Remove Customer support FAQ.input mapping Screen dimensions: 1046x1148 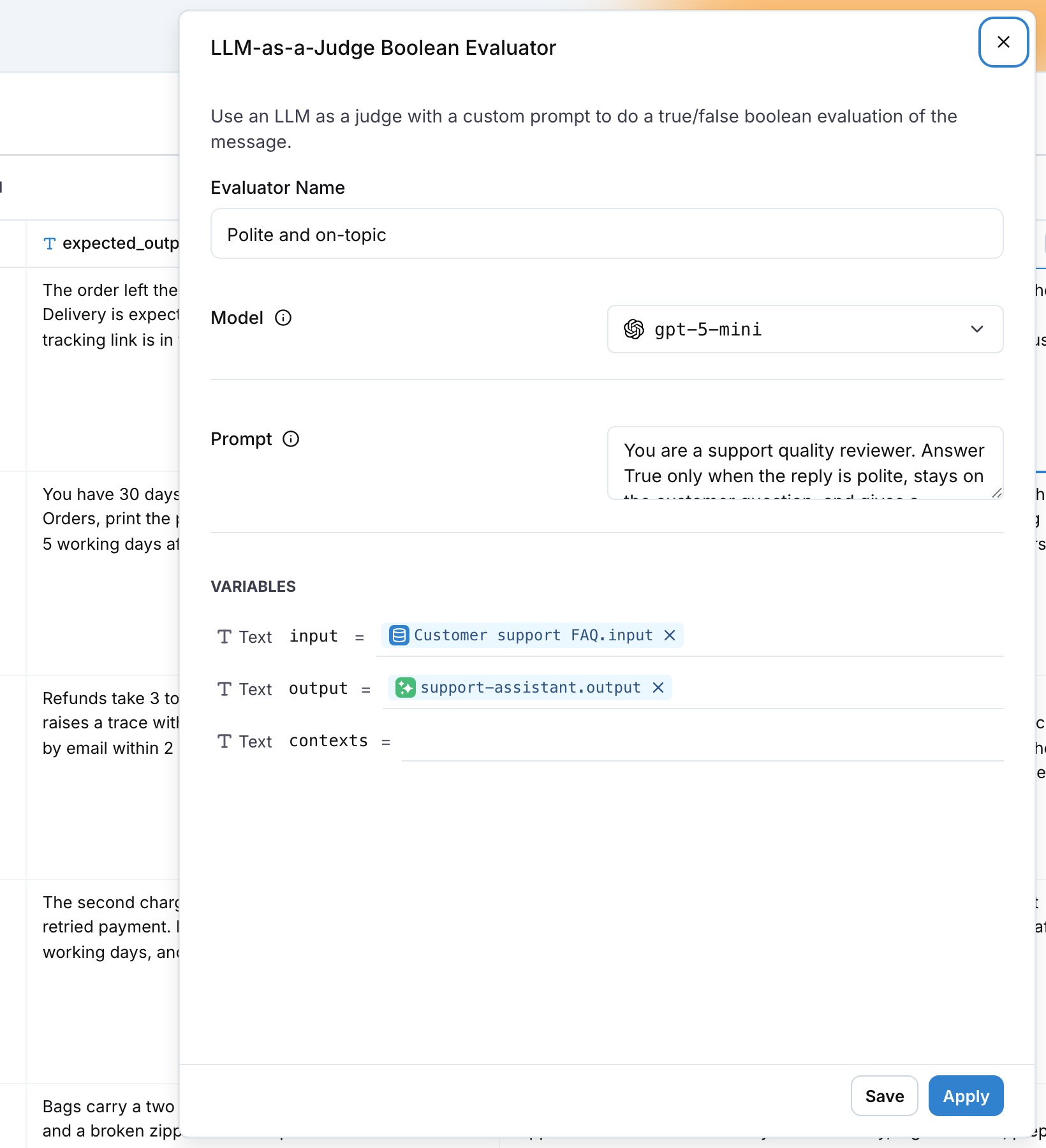click(x=670, y=635)
